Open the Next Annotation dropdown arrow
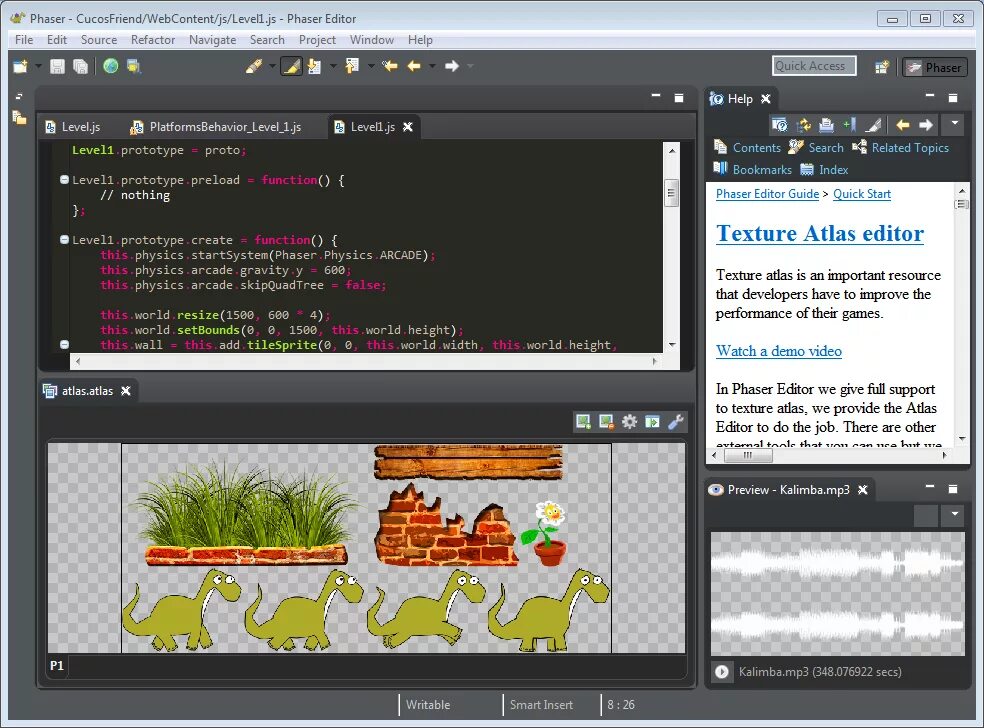 pyautogui.click(x=333, y=66)
